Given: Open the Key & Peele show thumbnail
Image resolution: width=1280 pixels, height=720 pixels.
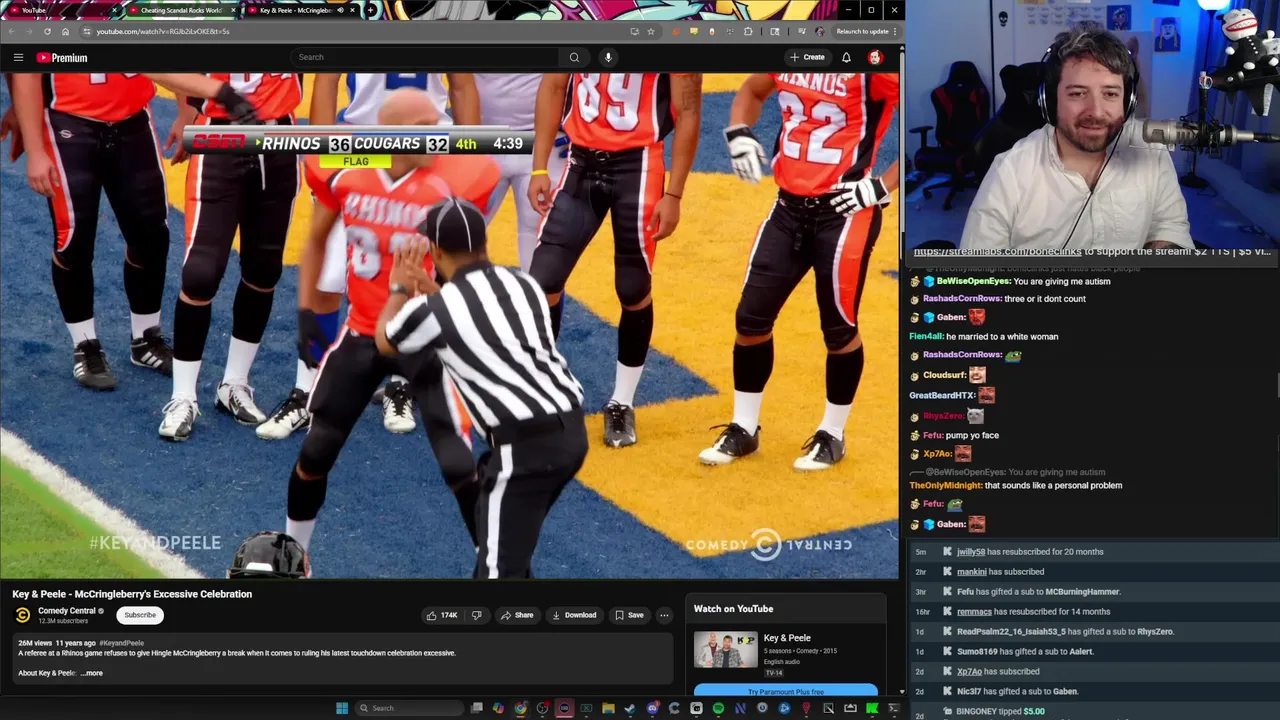Looking at the screenshot, I should click(726, 650).
